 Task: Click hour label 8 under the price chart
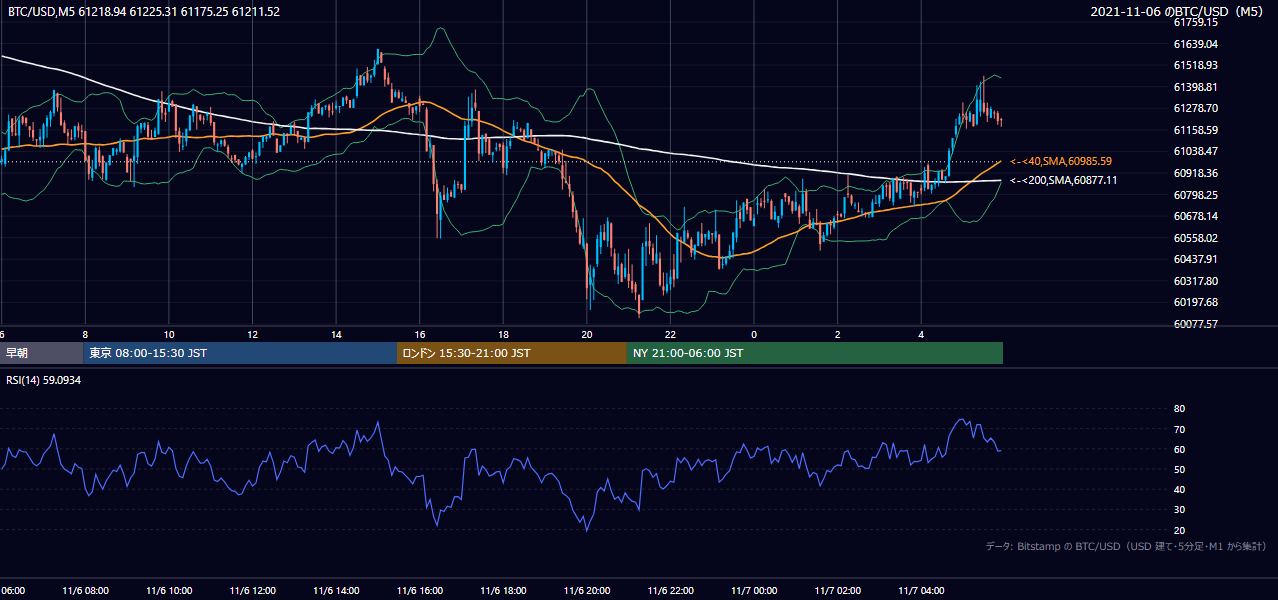pyautogui.click(x=85, y=334)
